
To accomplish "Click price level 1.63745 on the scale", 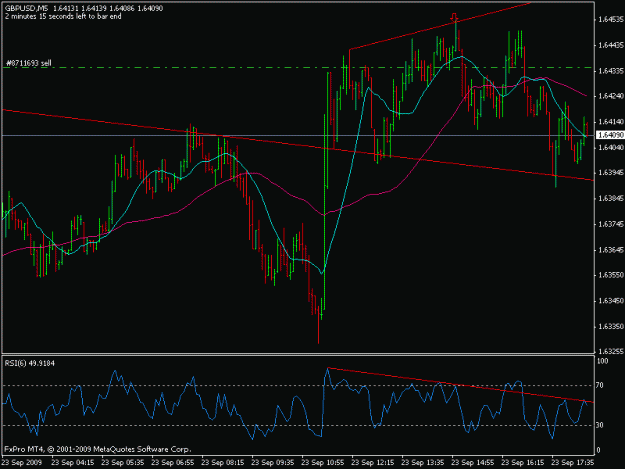I will click(610, 224).
